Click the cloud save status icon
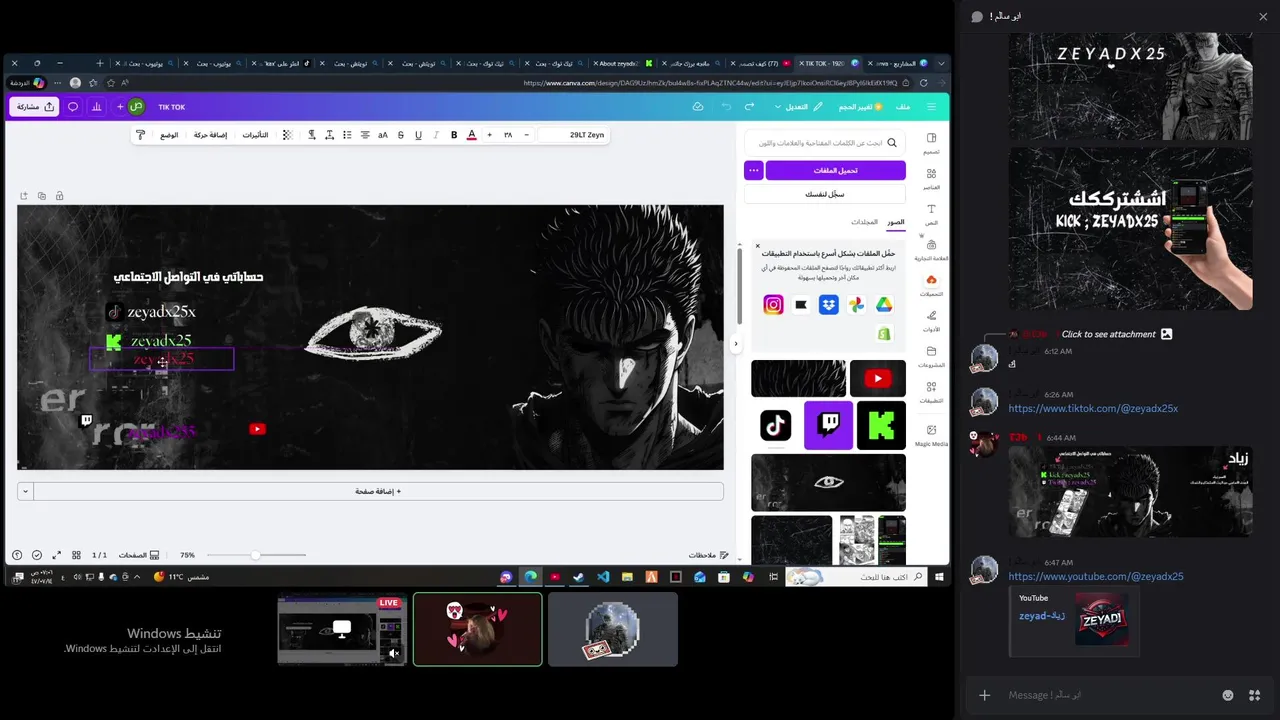The image size is (1280, 720). tap(698, 107)
